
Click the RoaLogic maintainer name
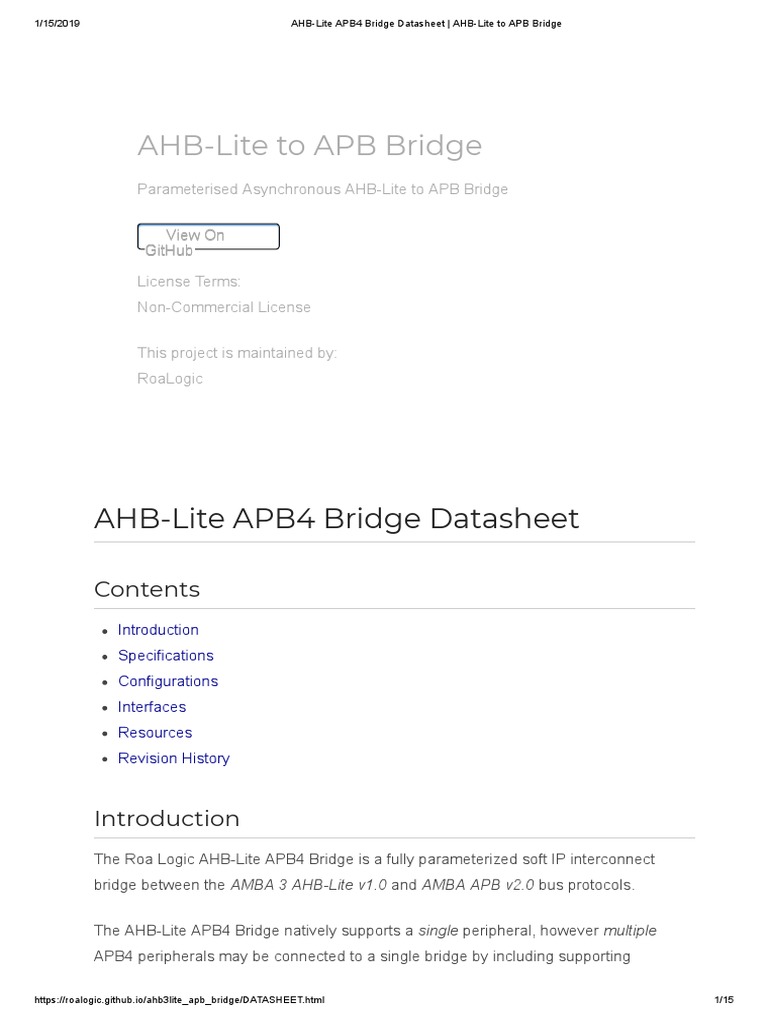click(x=170, y=379)
